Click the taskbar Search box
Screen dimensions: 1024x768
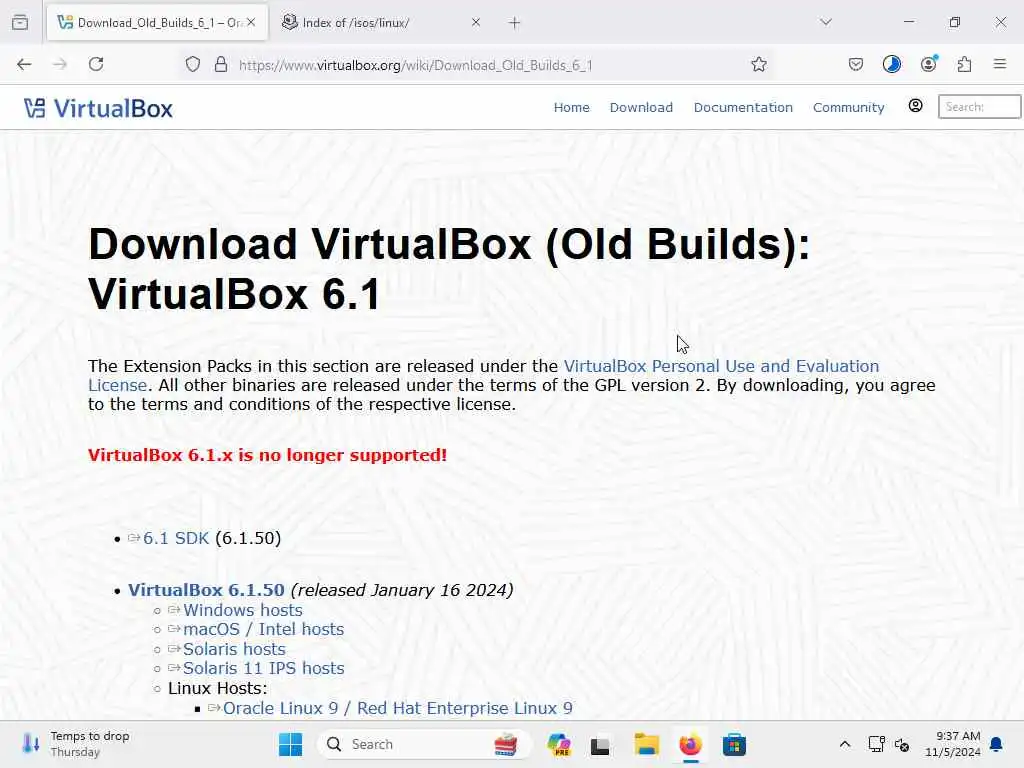tap(424, 744)
